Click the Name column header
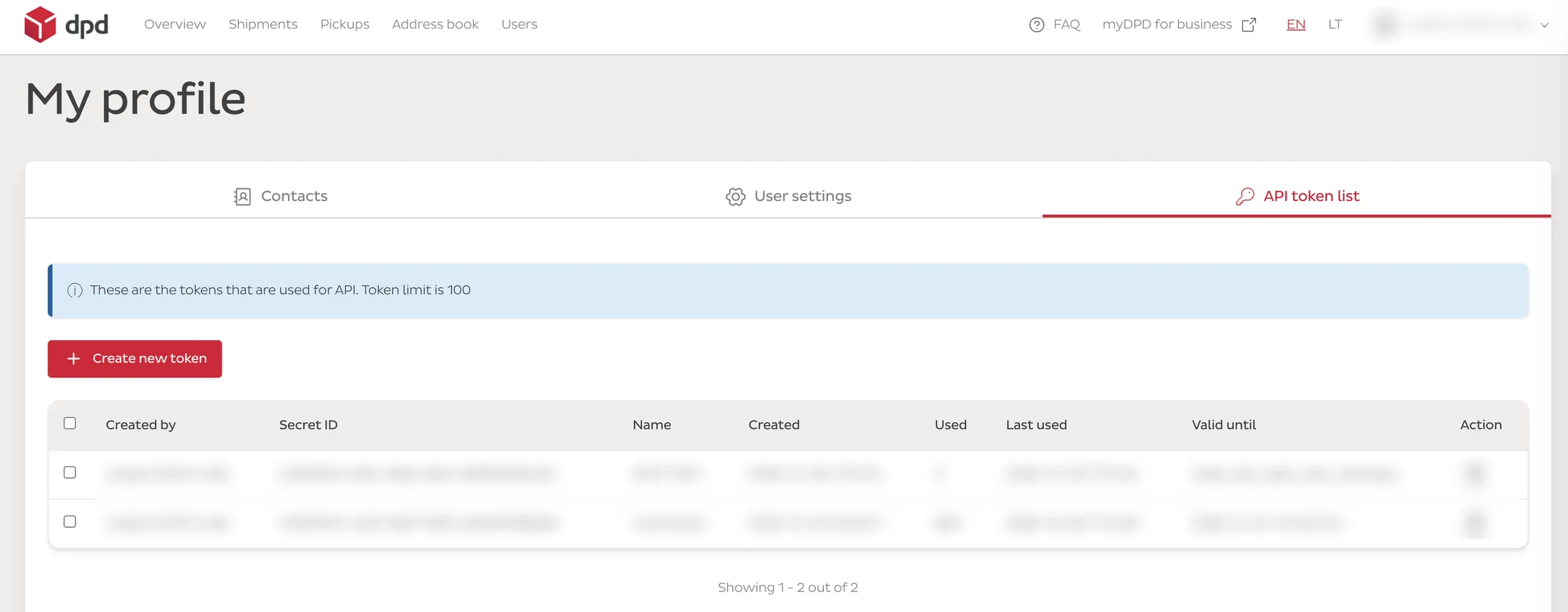1568x612 pixels. pos(651,425)
